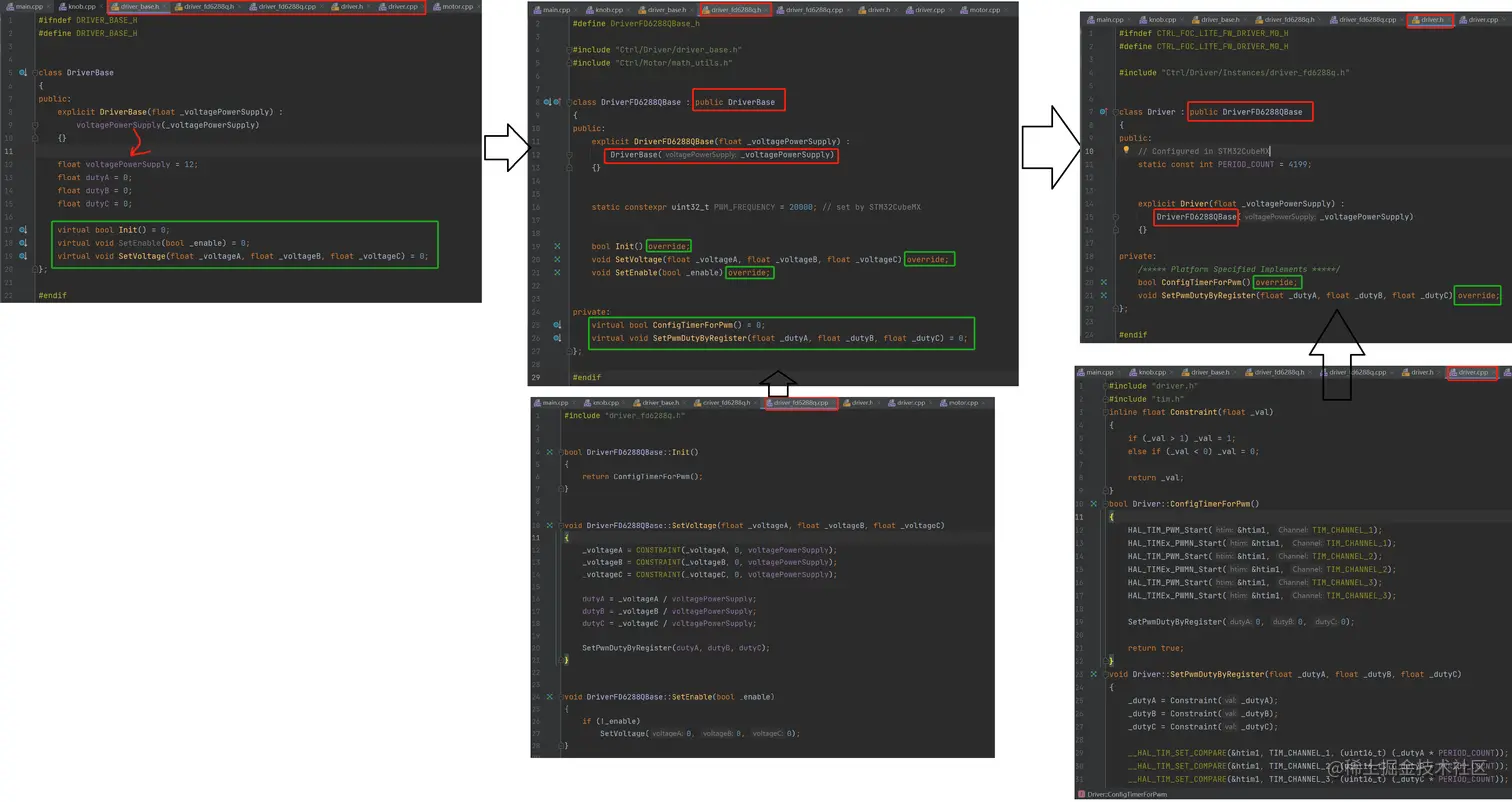Screen dimensions: 1512x802
Task: Click line number 29 in driver_fd6288q.h gutter
Action: 537,377
